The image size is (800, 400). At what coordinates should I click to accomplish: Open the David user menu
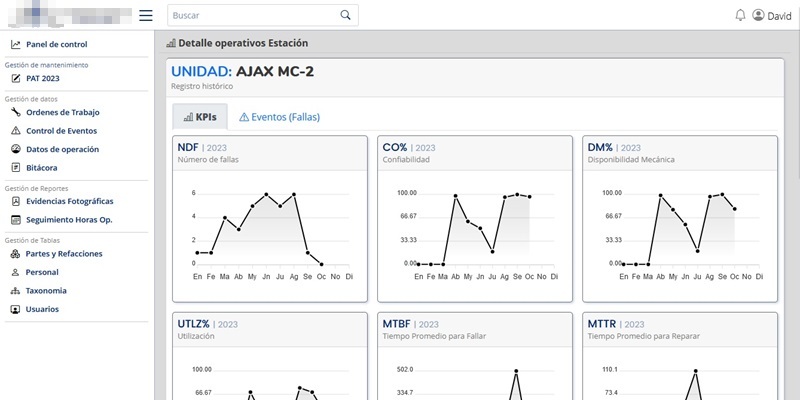[771, 15]
